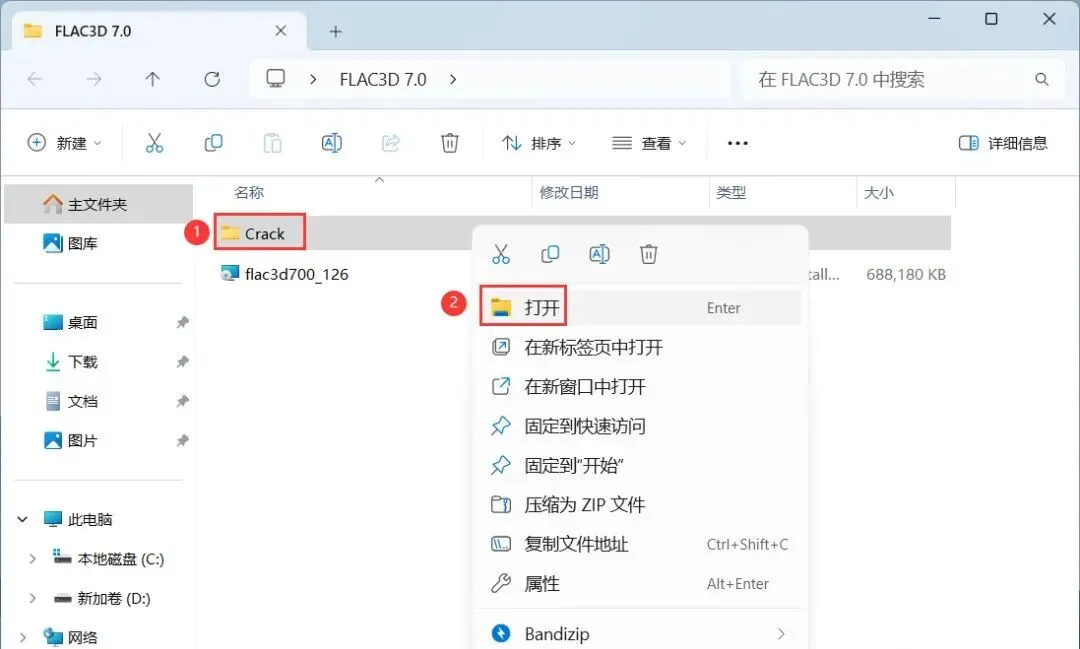This screenshot has height=649, width=1080.
Task: Expand the 本地磁盘 (C:) node
Action: (x=32, y=559)
